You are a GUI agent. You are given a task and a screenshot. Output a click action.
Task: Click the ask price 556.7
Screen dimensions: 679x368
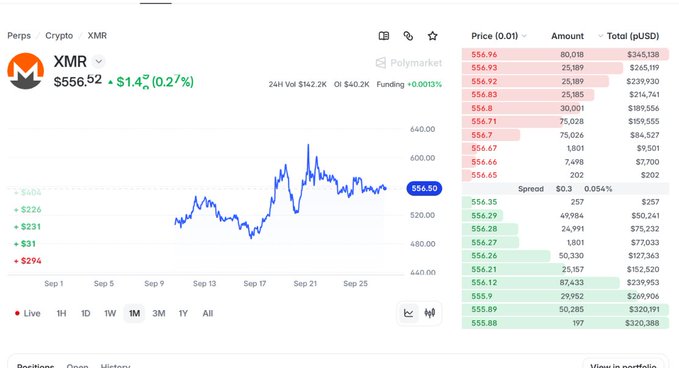coord(482,135)
